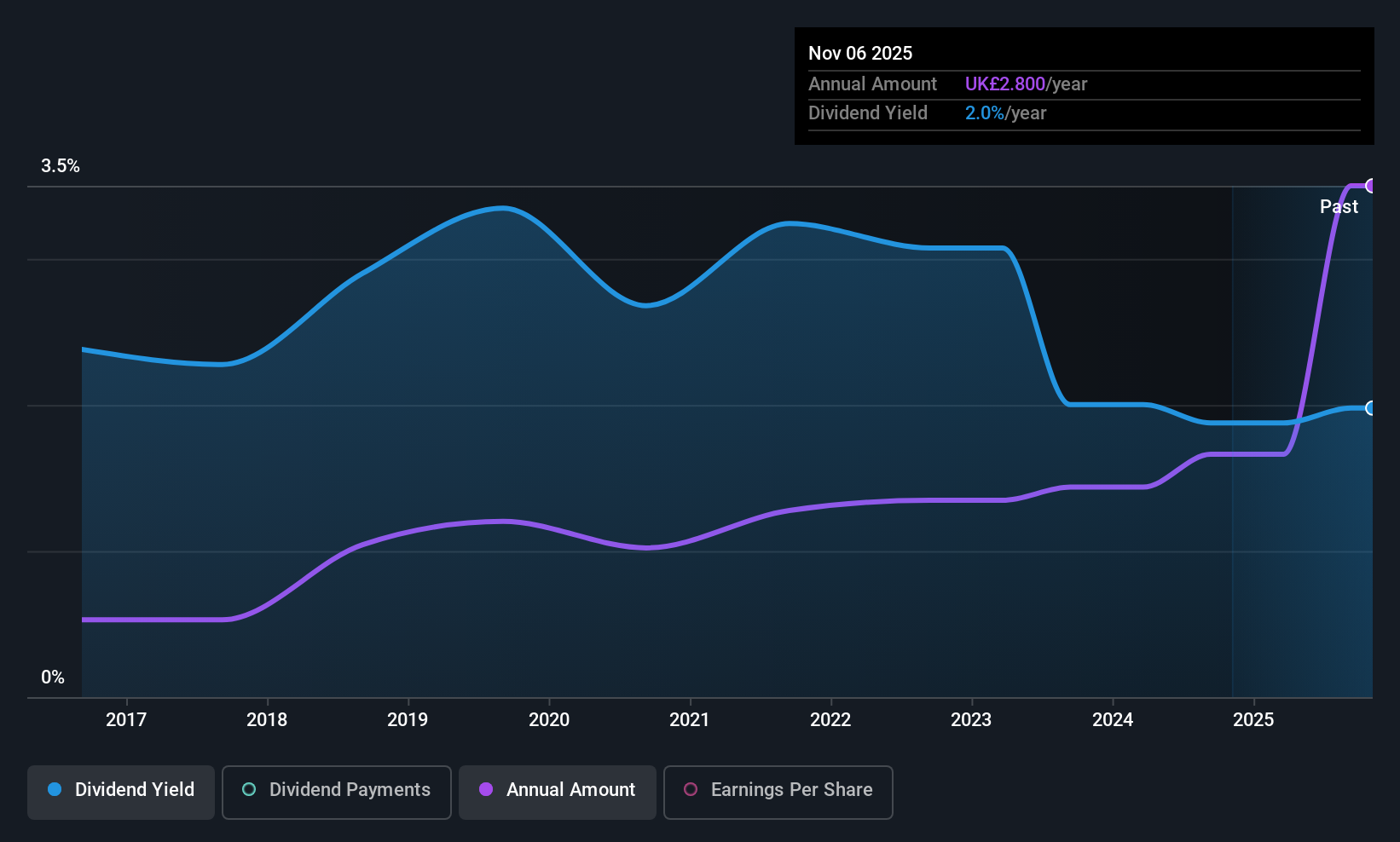Show the Earnings Per Share series label
Image resolution: width=1400 pixels, height=842 pixels.
tap(791, 789)
